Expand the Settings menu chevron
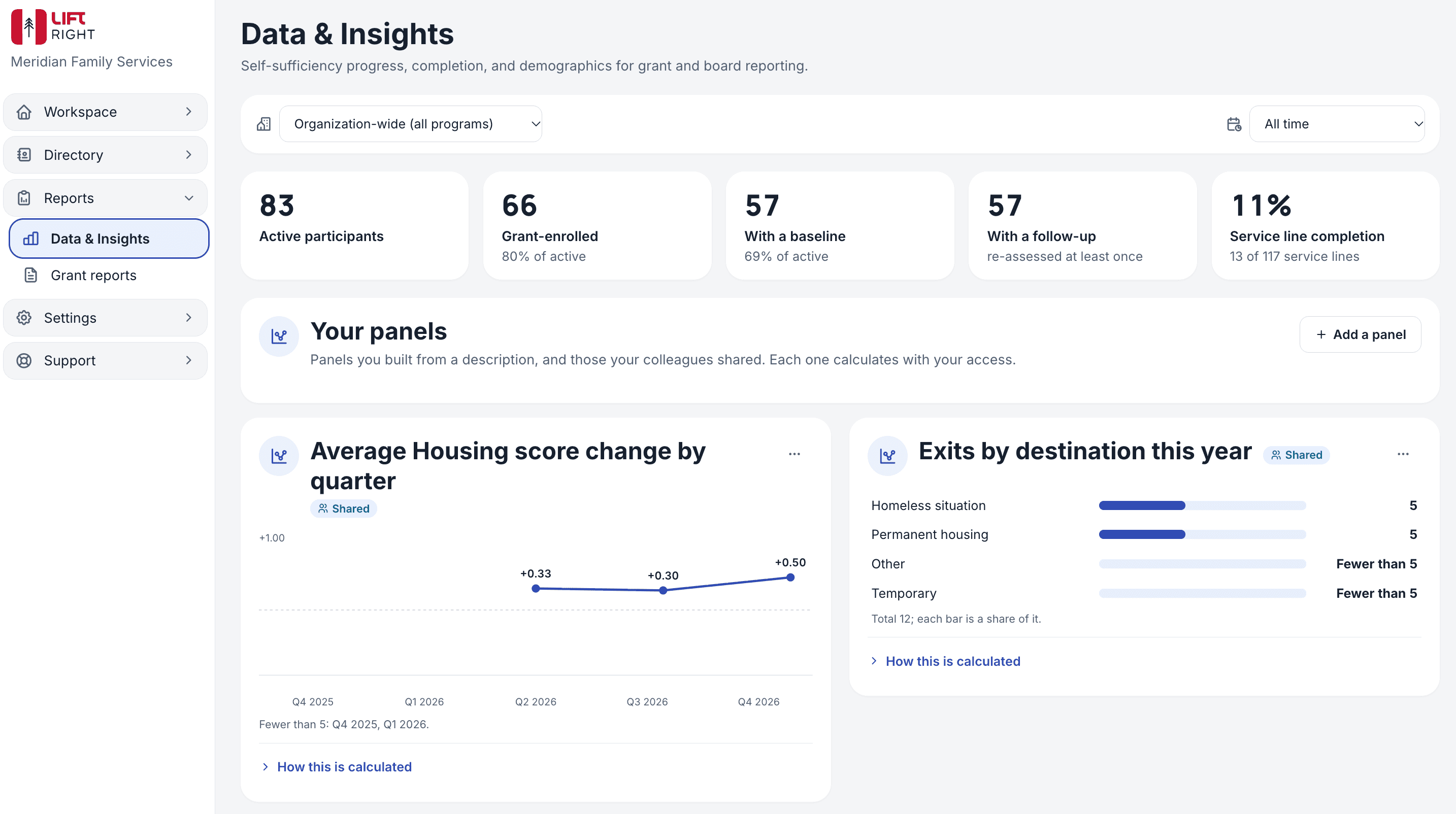The height and width of the screenshot is (814, 1456). 189,318
